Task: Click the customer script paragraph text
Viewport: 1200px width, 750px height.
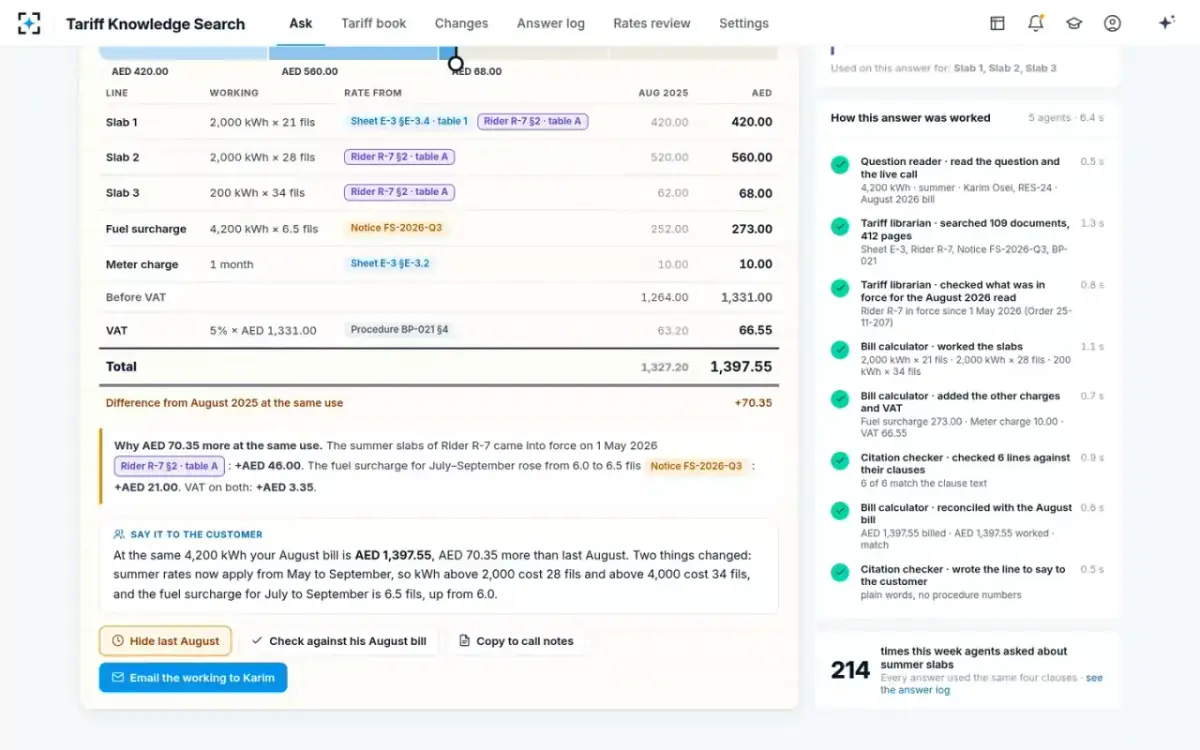Action: pyautogui.click(x=432, y=574)
